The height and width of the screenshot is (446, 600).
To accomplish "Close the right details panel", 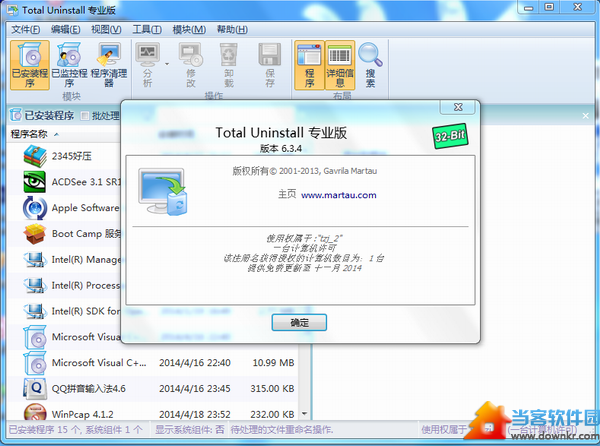I will click(585, 116).
